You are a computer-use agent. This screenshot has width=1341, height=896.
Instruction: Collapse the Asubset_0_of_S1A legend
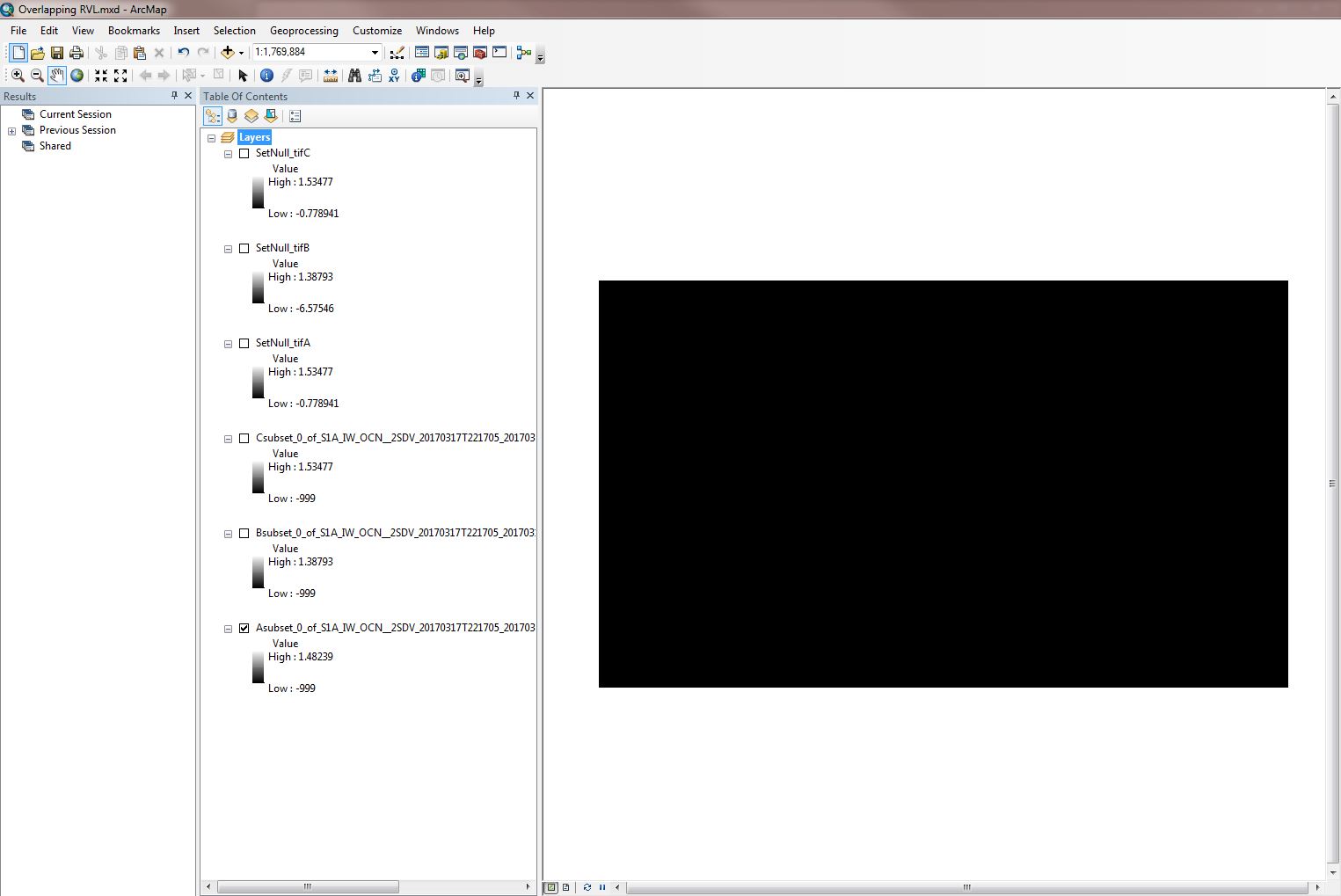tap(228, 629)
